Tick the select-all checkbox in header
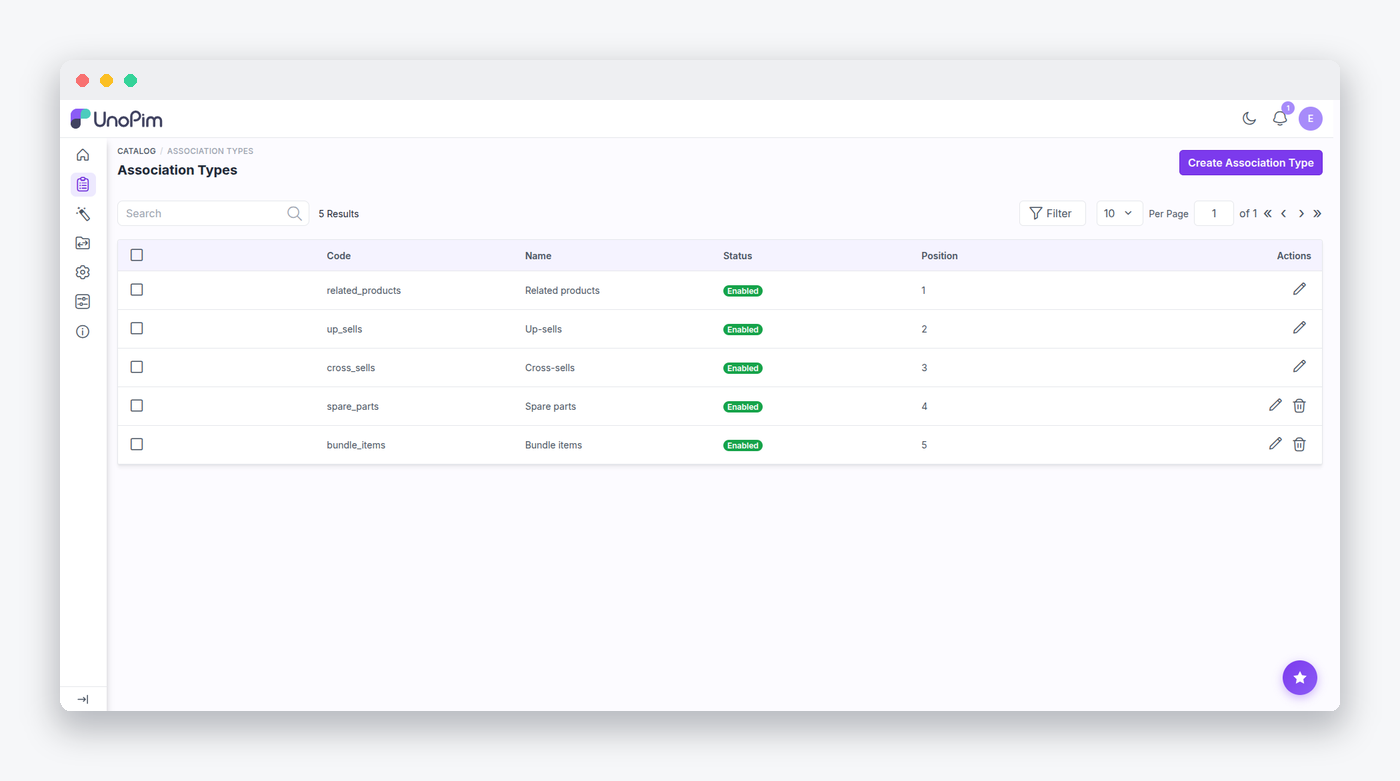Image resolution: width=1400 pixels, height=781 pixels. (137, 255)
